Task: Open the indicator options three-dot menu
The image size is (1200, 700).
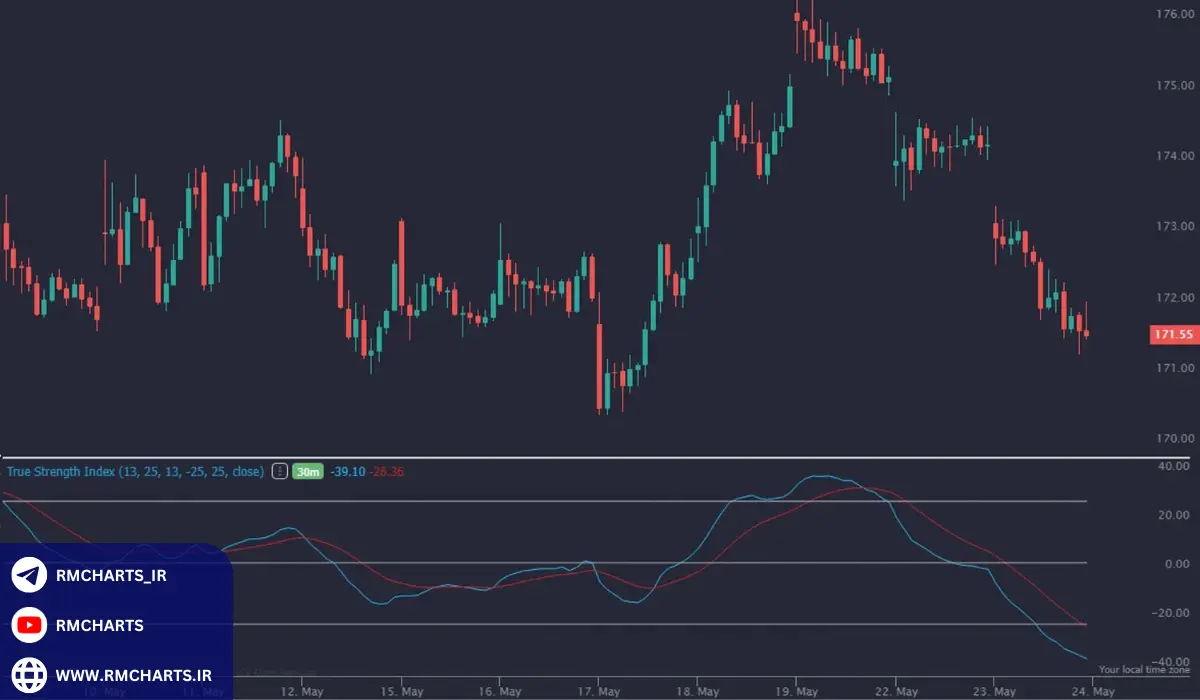Action: [x=280, y=471]
